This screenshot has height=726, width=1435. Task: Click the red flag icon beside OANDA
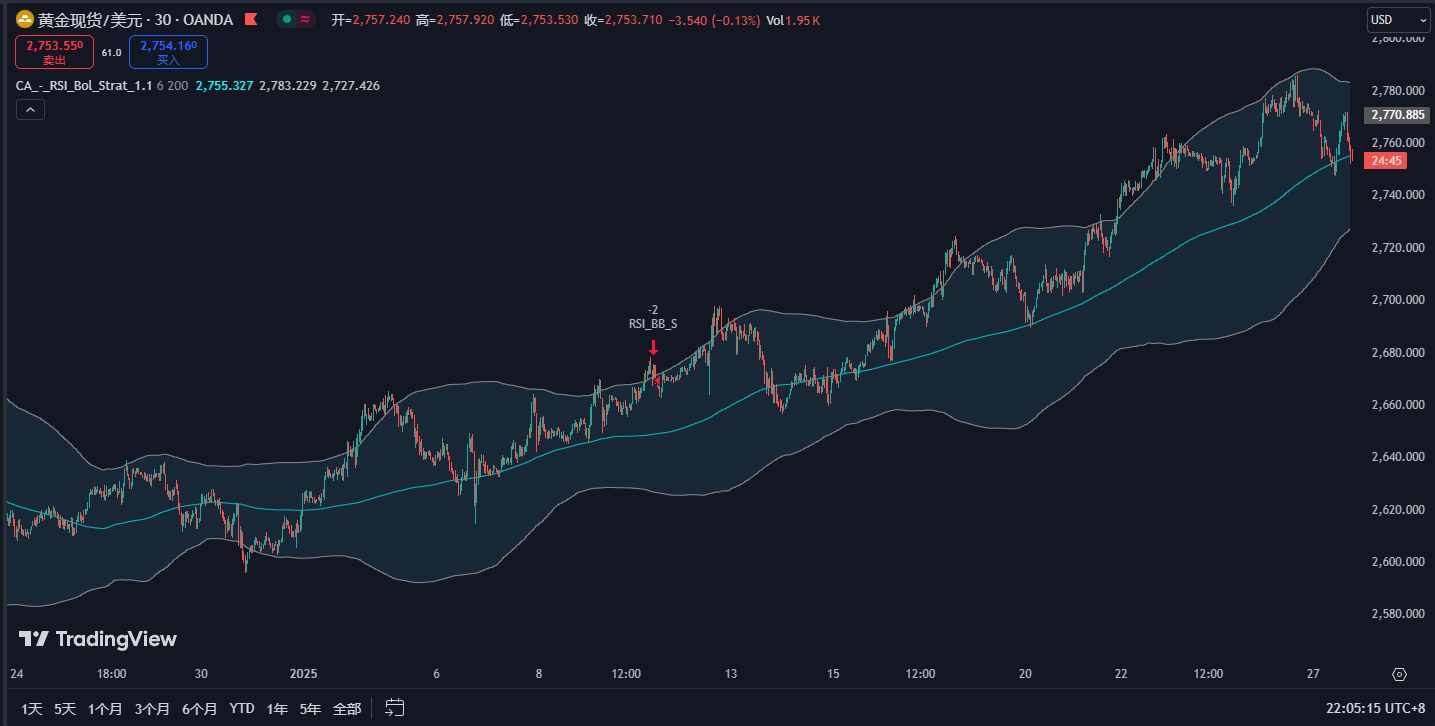[251, 19]
